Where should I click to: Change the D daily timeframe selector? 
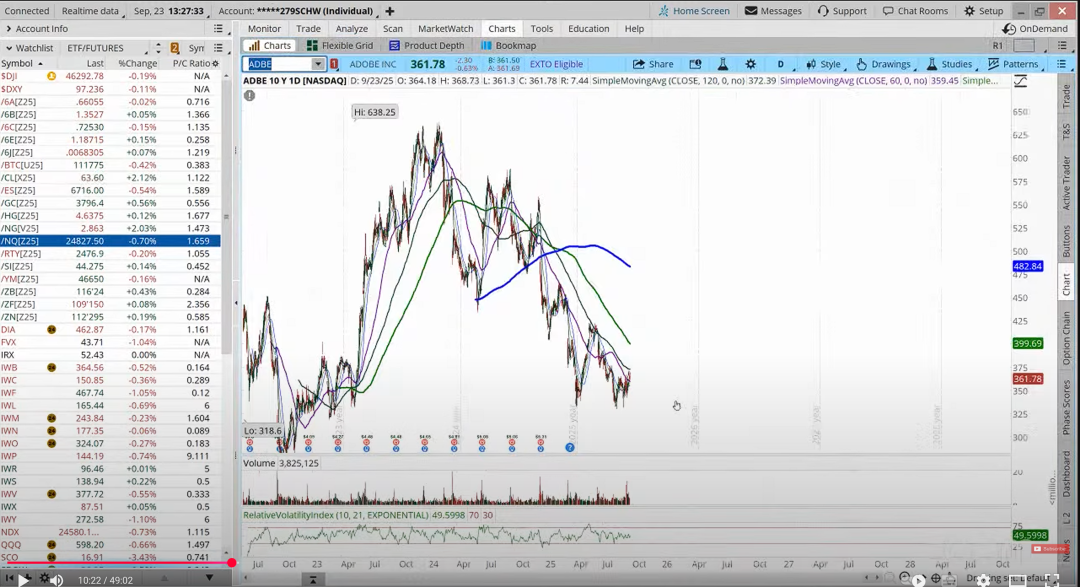tap(781, 64)
